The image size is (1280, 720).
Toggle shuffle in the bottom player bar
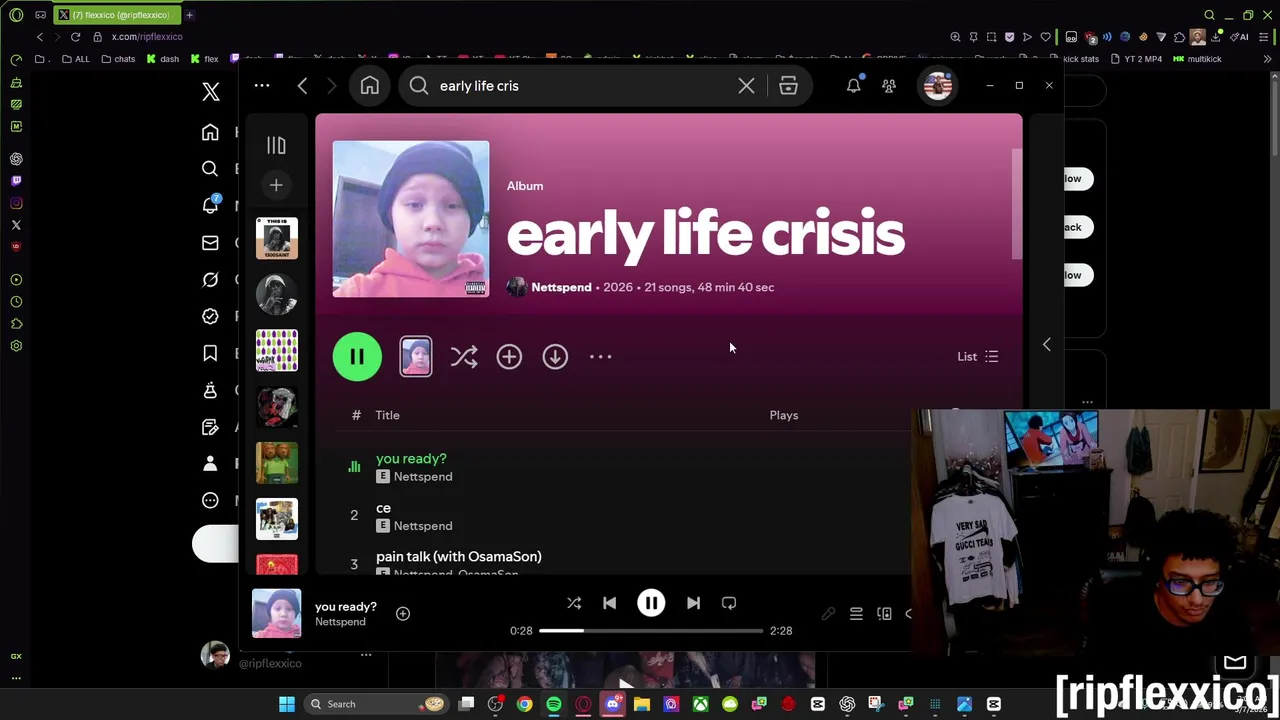[574, 603]
